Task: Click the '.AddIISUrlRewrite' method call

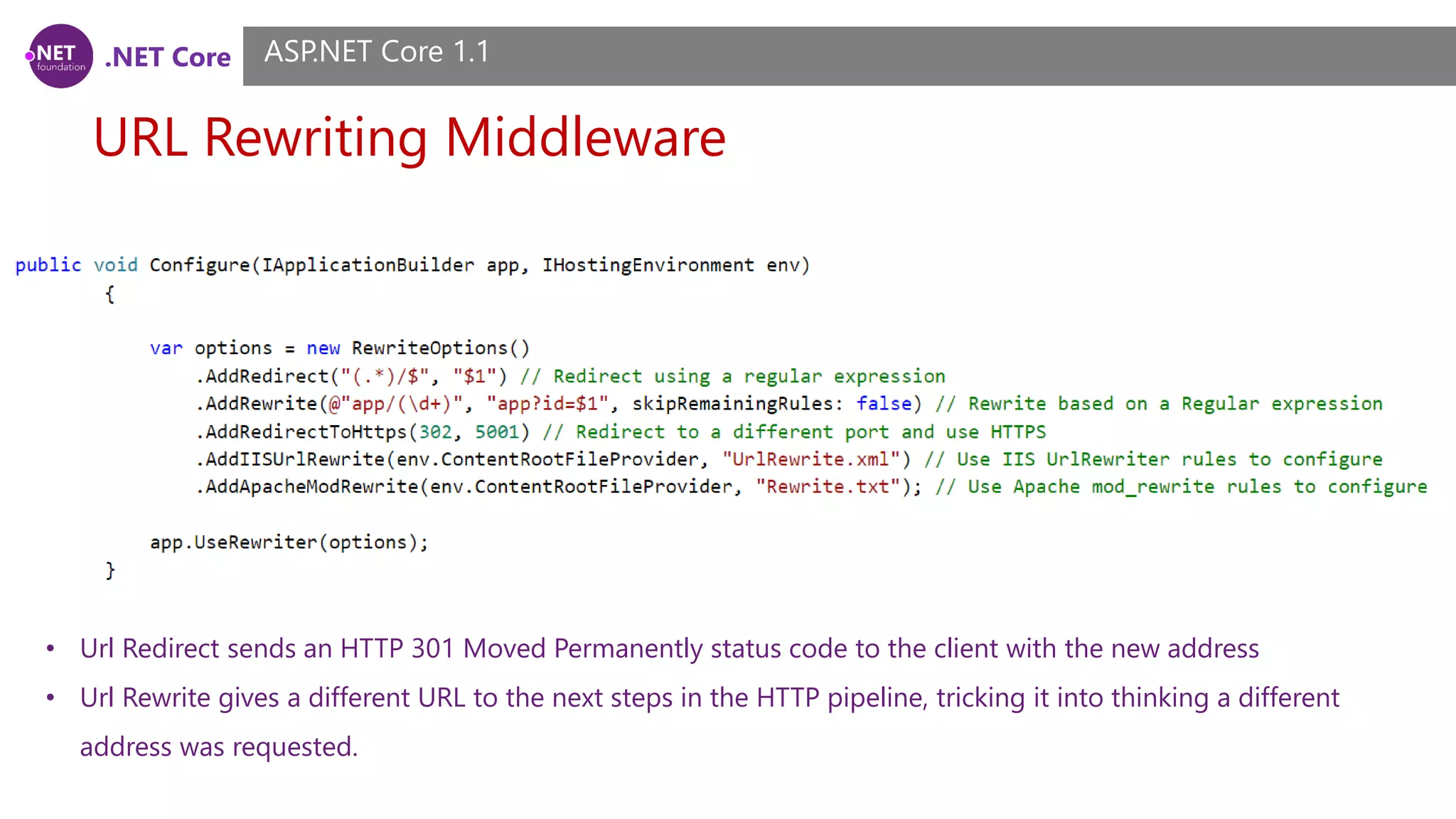Action: click(x=290, y=459)
